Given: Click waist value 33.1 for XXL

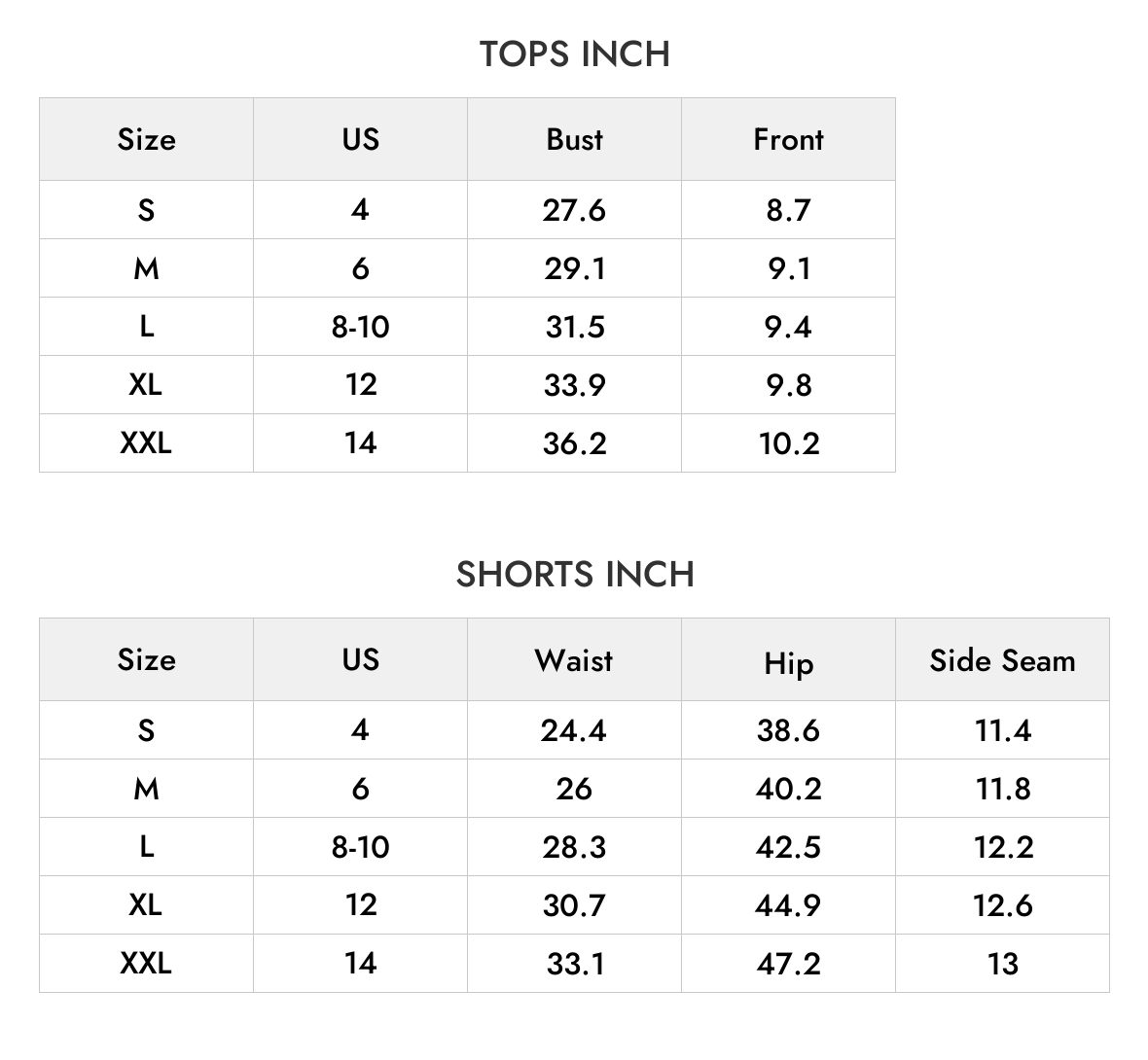Looking at the screenshot, I should [x=576, y=964].
